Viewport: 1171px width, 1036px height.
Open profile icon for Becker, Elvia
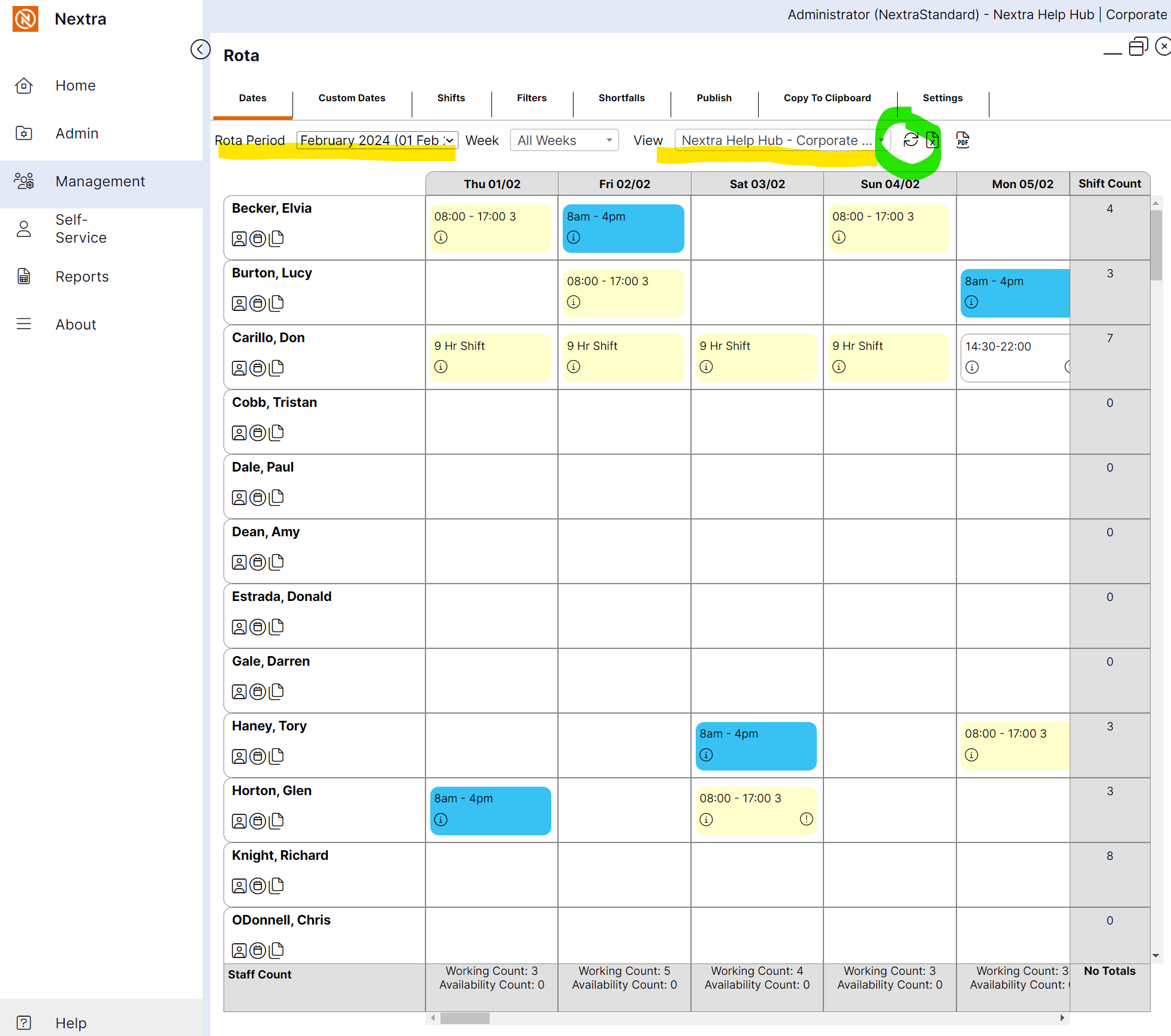[x=239, y=239]
